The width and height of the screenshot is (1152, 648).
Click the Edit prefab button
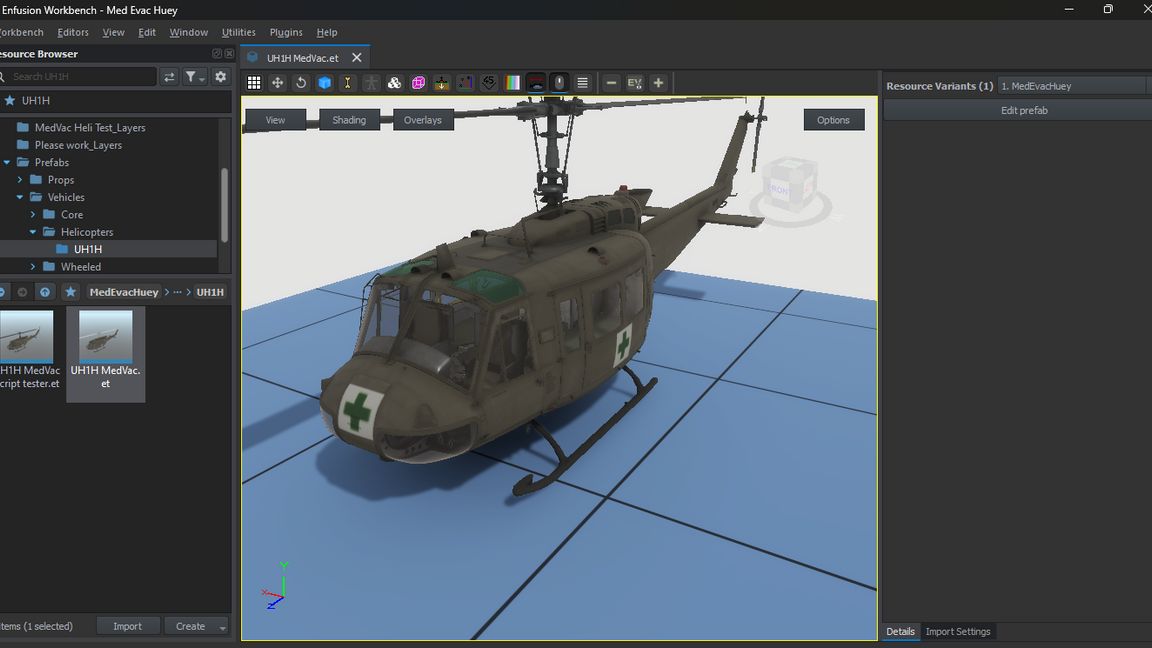1023,111
